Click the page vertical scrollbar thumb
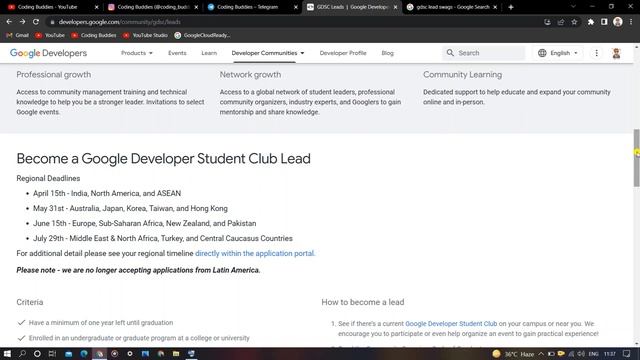Screen dimensions: 640x360 click(x=636, y=158)
